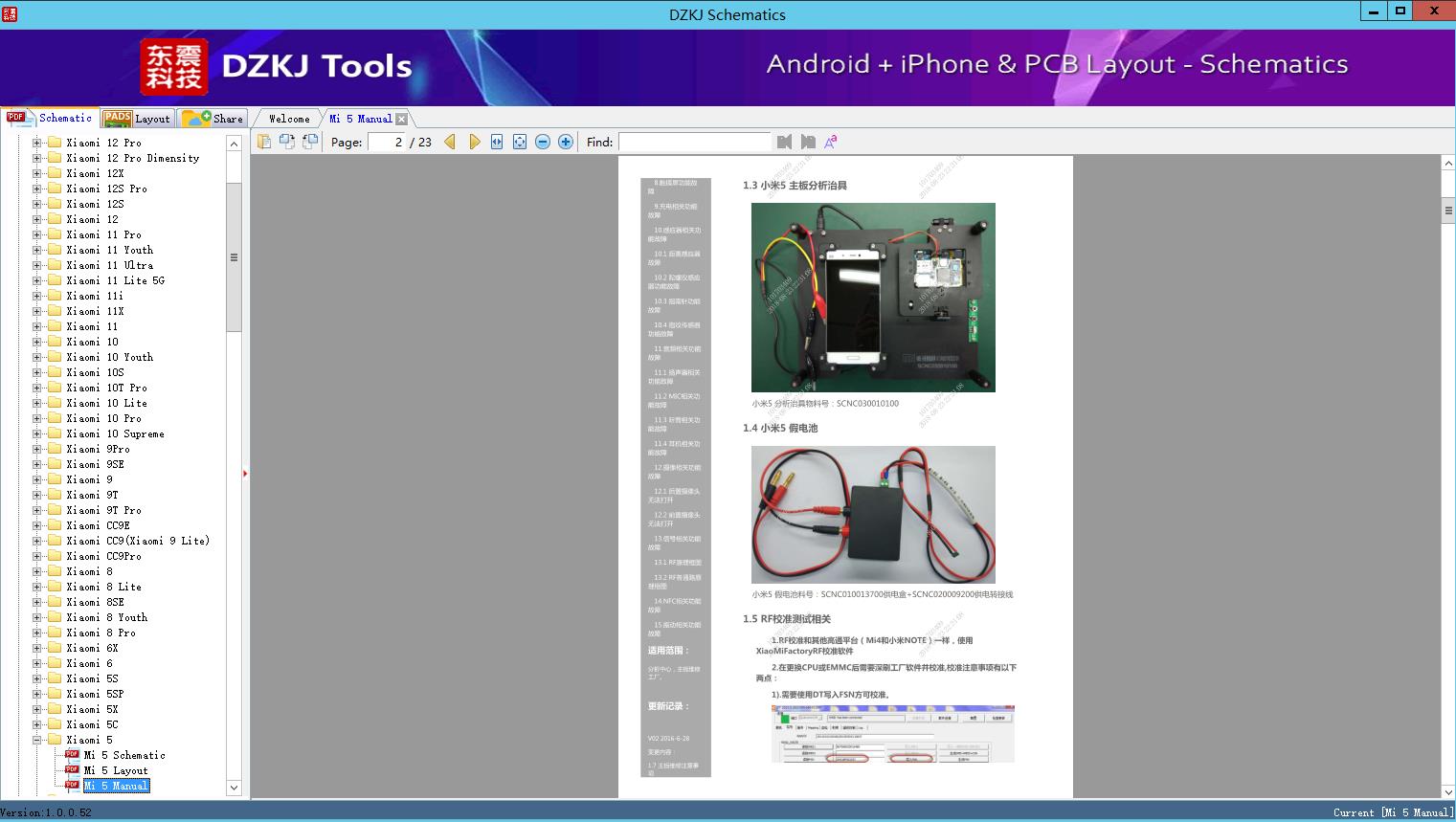This screenshot has width=1456, height=822.
Task: Click the Find search field
Action: coord(694,142)
